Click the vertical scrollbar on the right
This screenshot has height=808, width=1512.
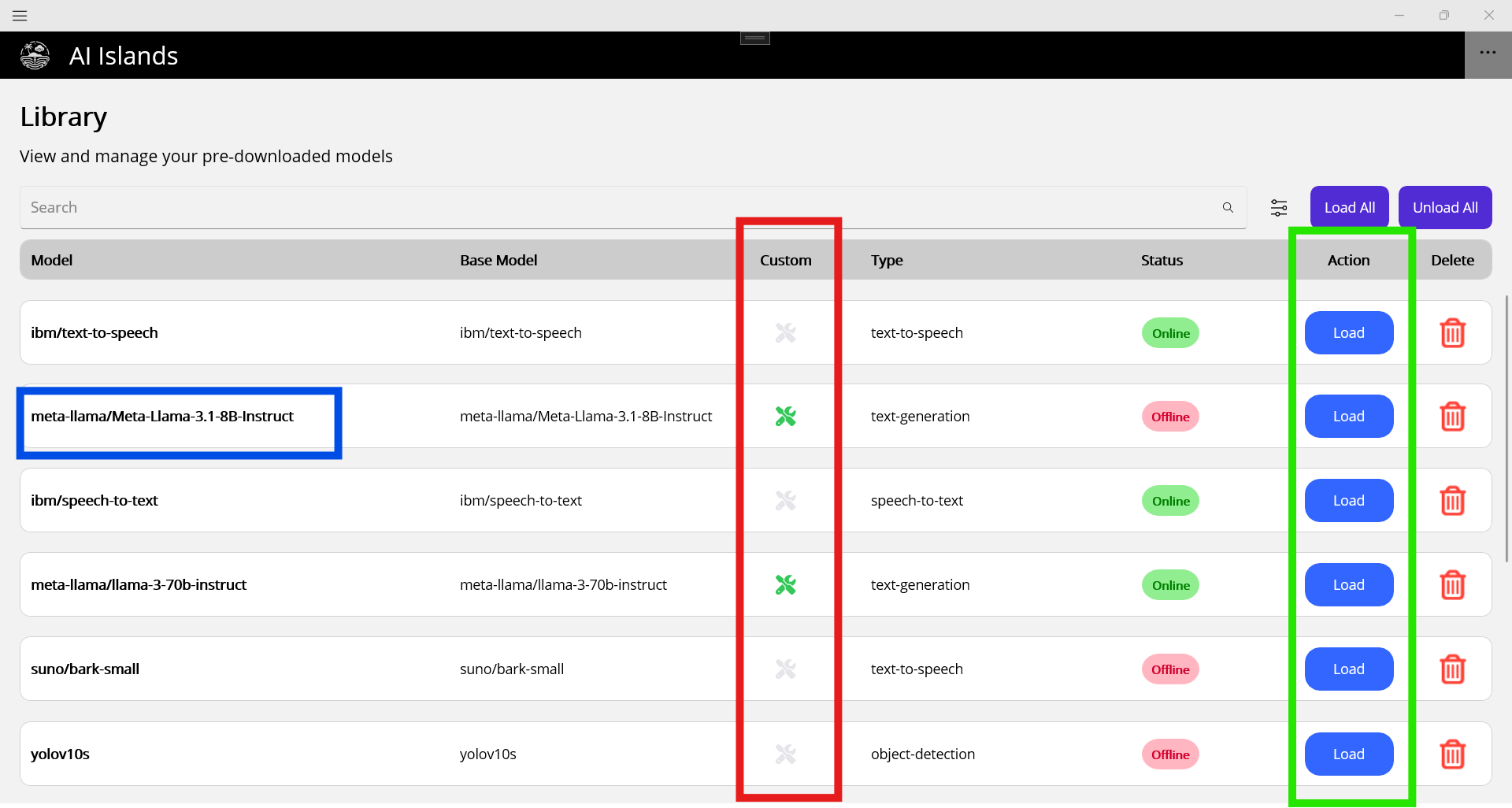pos(1507,428)
